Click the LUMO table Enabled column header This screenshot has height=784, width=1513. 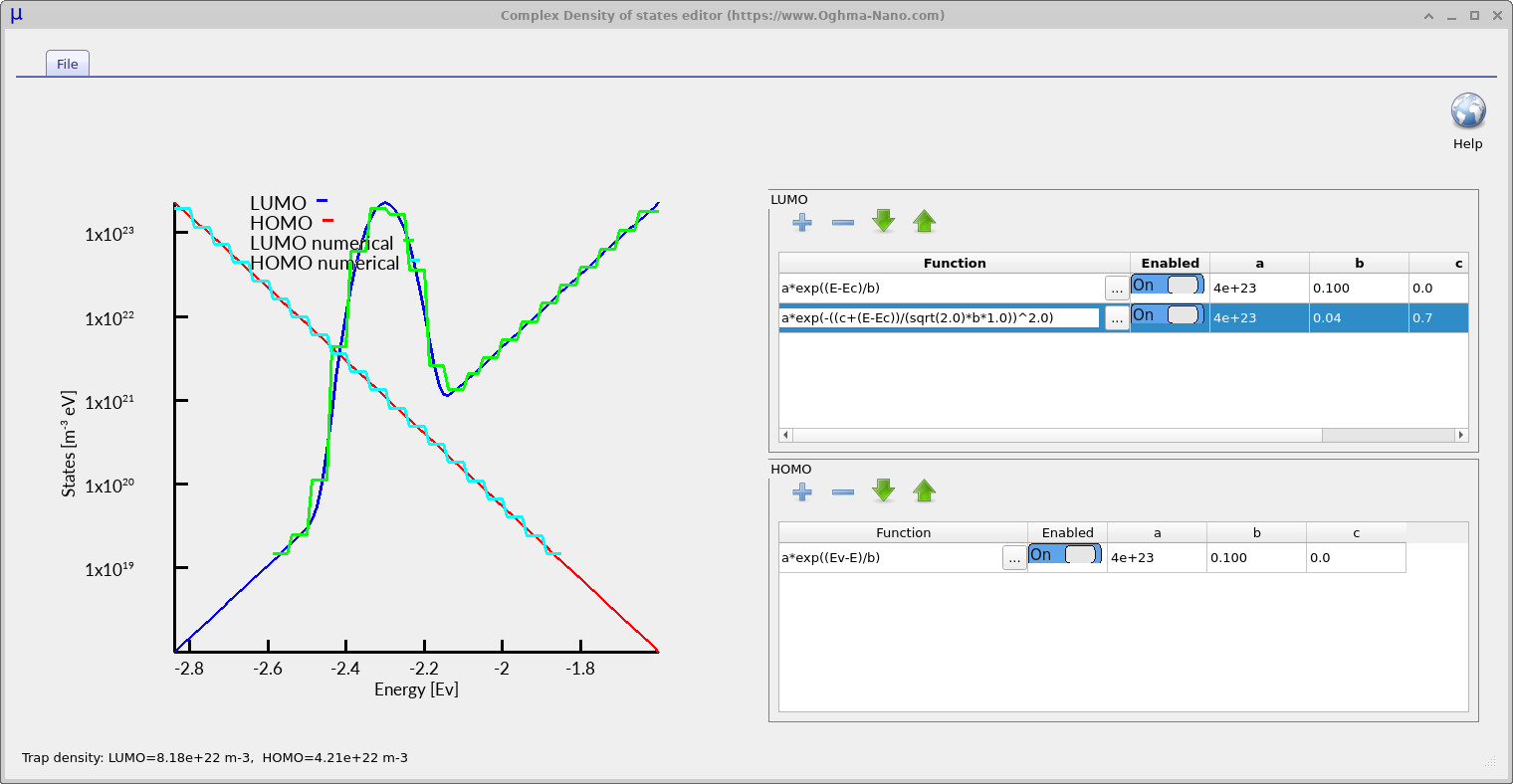pos(1171,264)
